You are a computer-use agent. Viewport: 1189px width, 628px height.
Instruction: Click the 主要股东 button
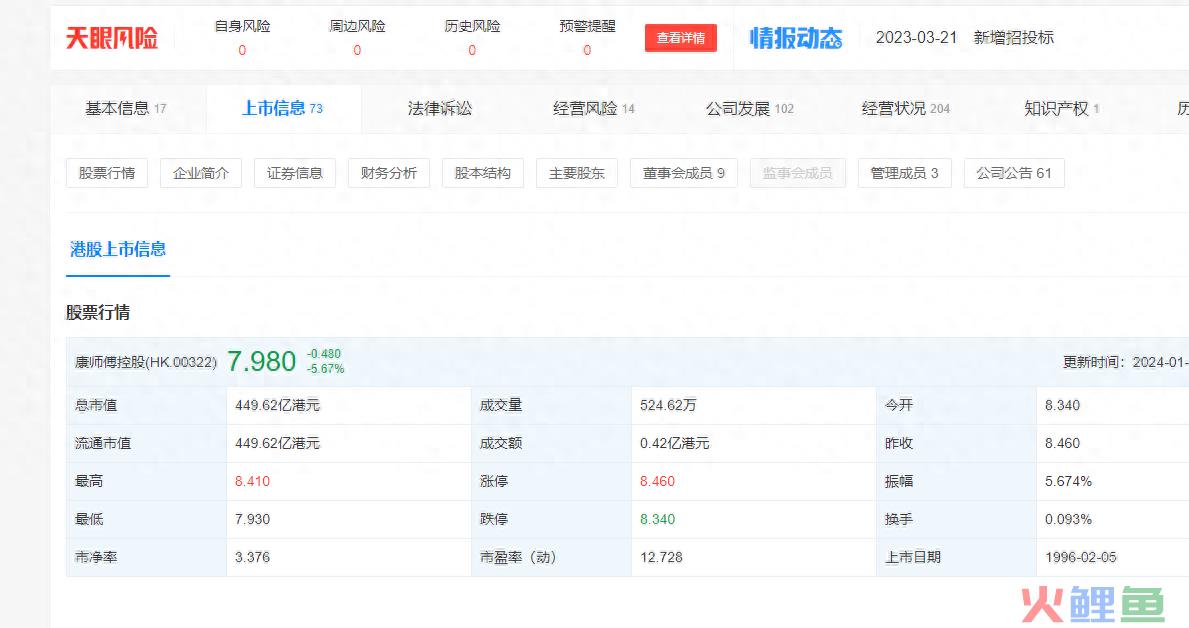click(577, 173)
